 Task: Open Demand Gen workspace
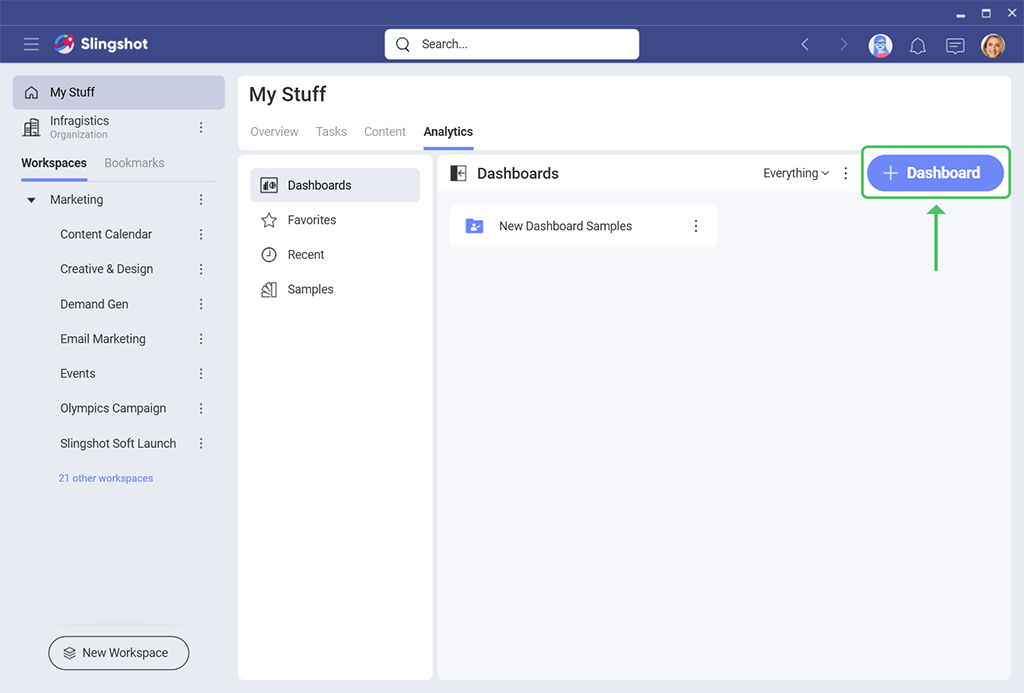(94, 304)
